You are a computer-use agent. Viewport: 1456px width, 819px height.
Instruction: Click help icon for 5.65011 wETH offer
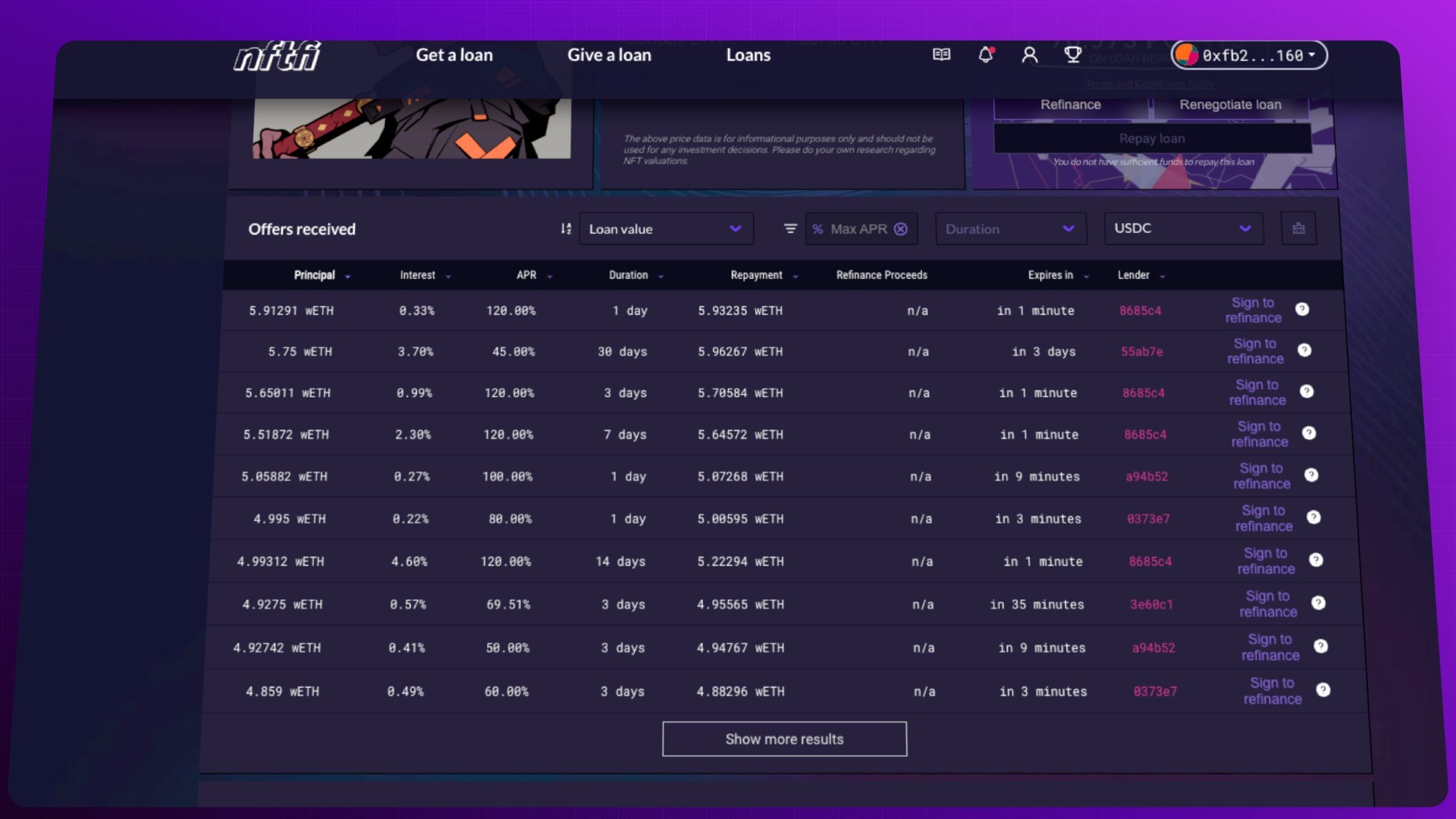point(1307,391)
